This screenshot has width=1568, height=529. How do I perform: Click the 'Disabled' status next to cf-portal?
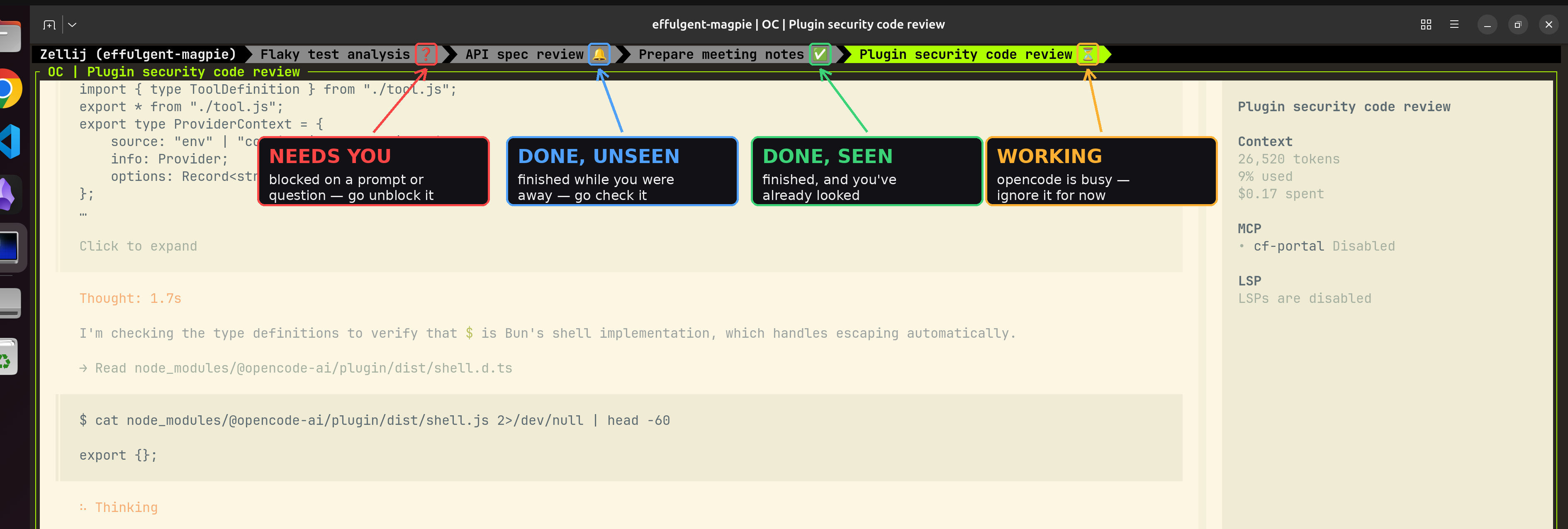(1363, 246)
